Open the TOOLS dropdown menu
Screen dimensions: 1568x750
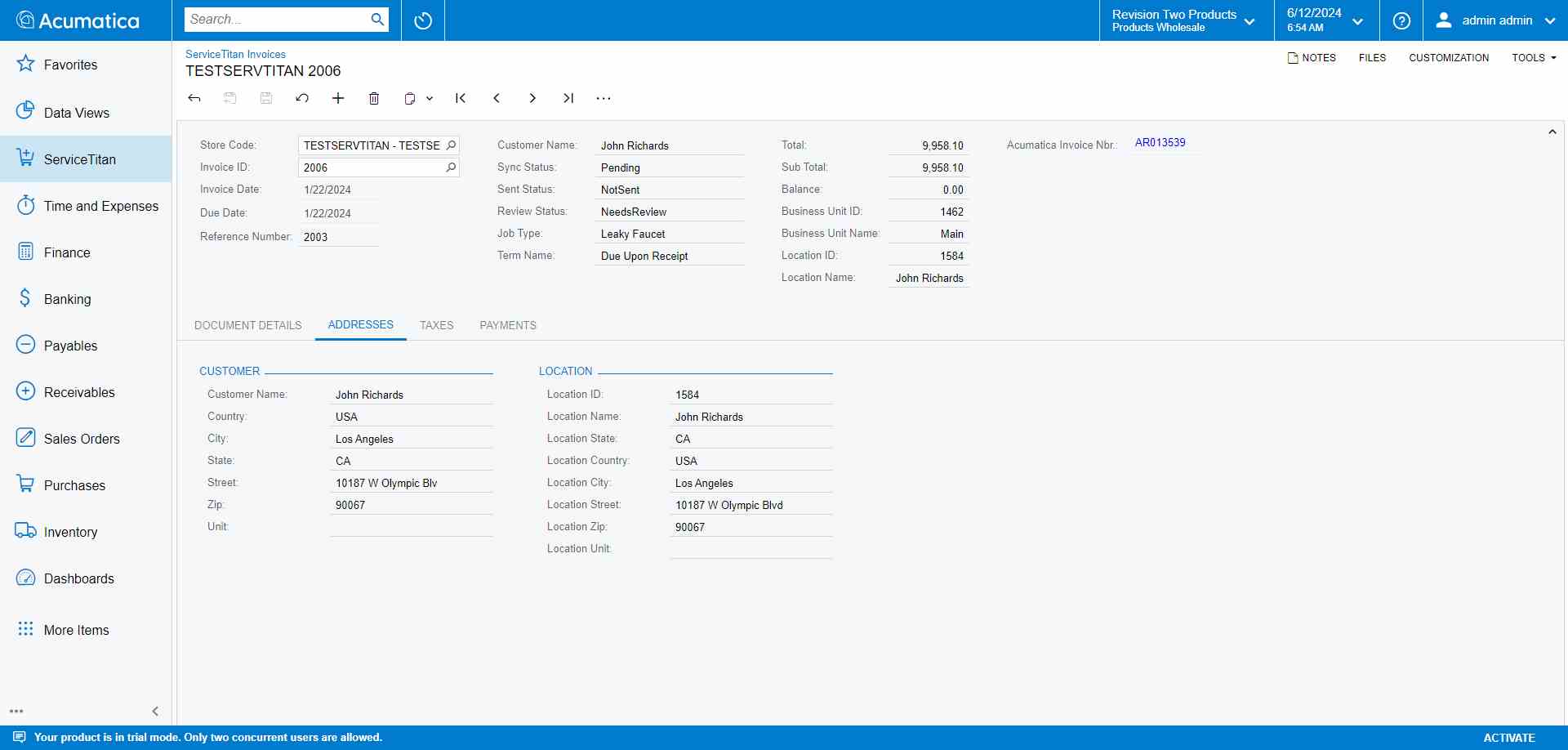(x=1534, y=58)
